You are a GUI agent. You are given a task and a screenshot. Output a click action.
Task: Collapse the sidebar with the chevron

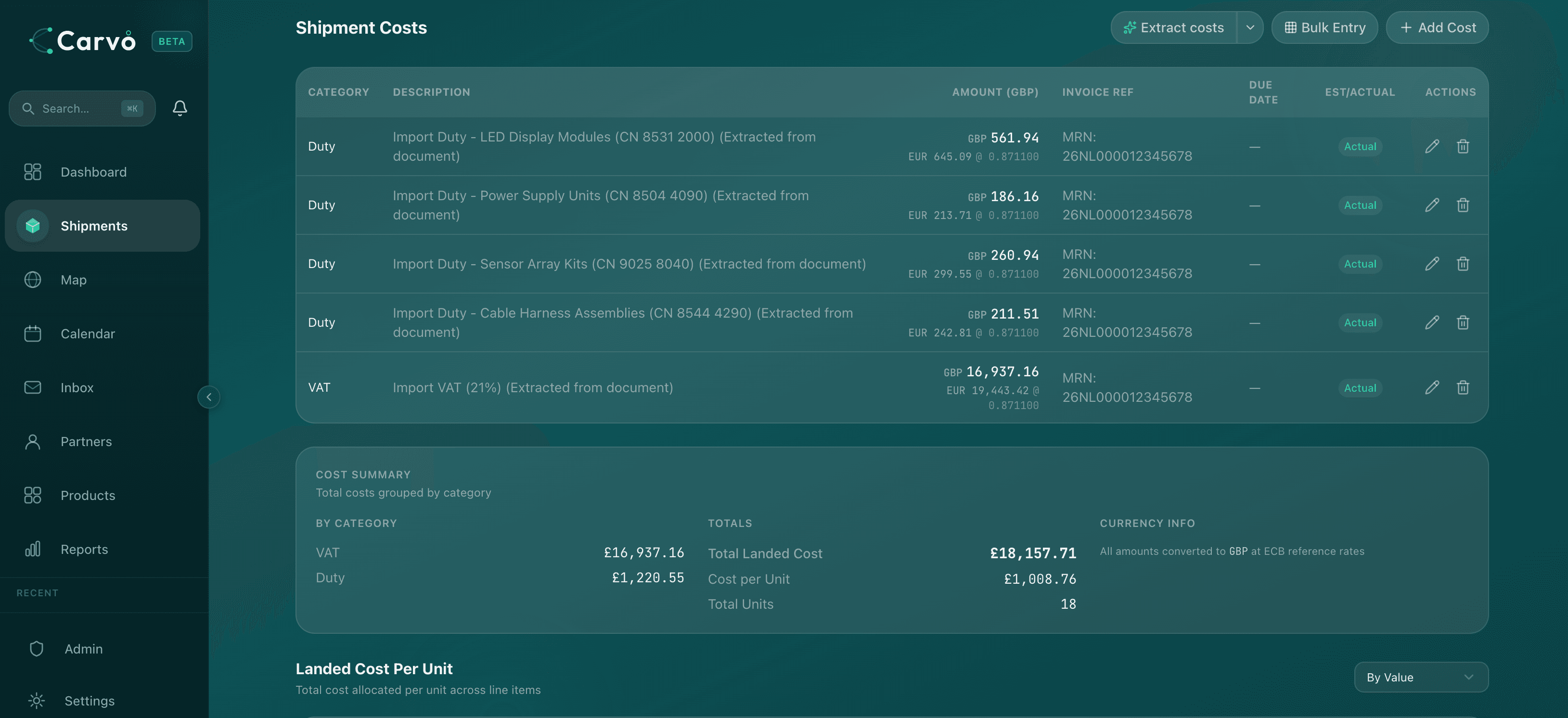tap(209, 397)
